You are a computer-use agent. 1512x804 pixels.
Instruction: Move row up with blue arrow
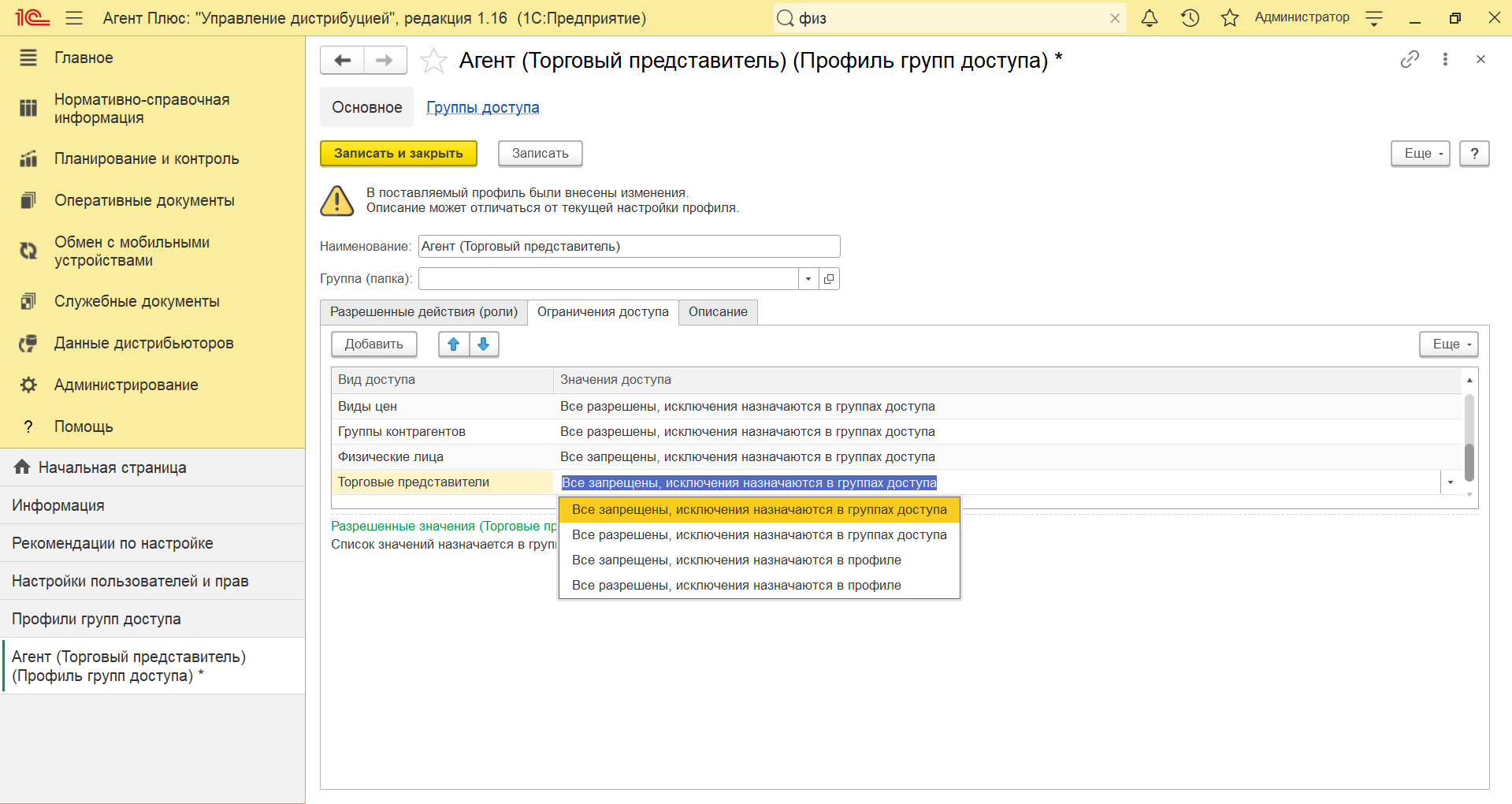(454, 344)
